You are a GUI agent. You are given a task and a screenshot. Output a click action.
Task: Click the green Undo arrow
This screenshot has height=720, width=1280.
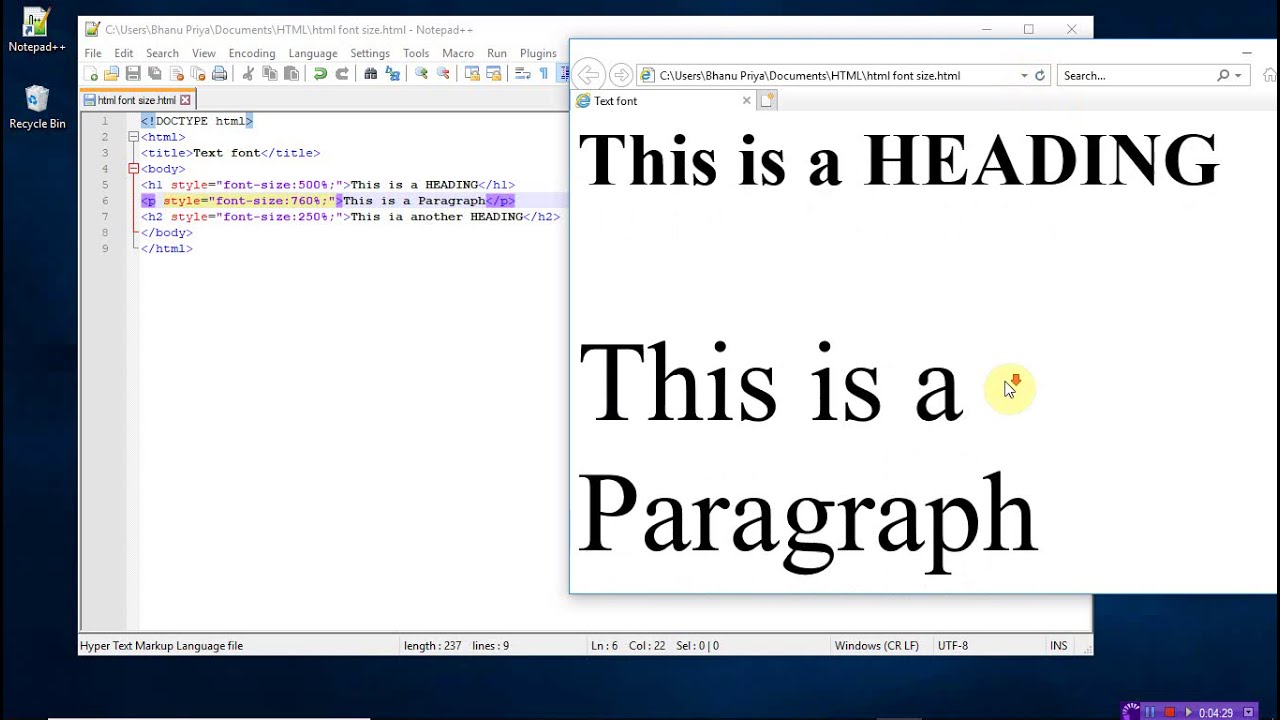pyautogui.click(x=320, y=74)
